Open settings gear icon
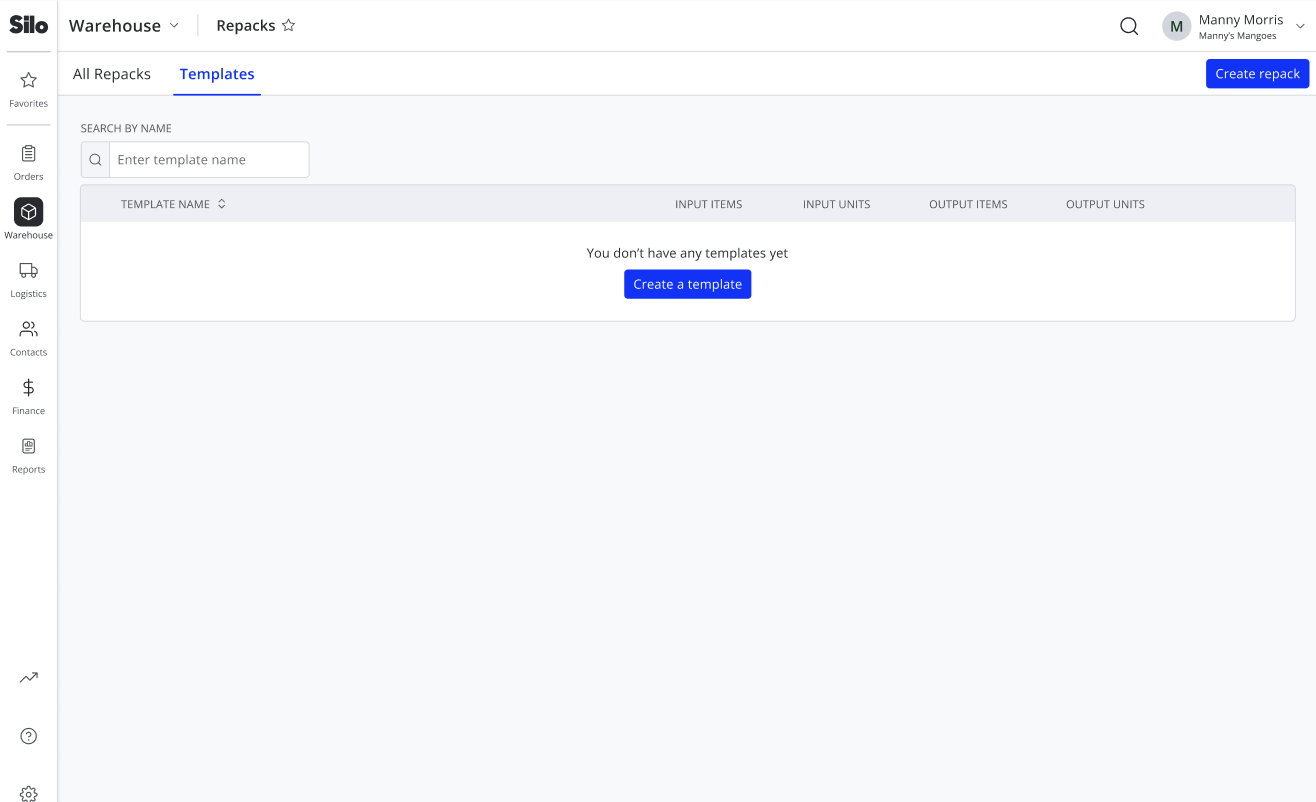The width and height of the screenshot is (1316, 802). pyautogui.click(x=28, y=794)
